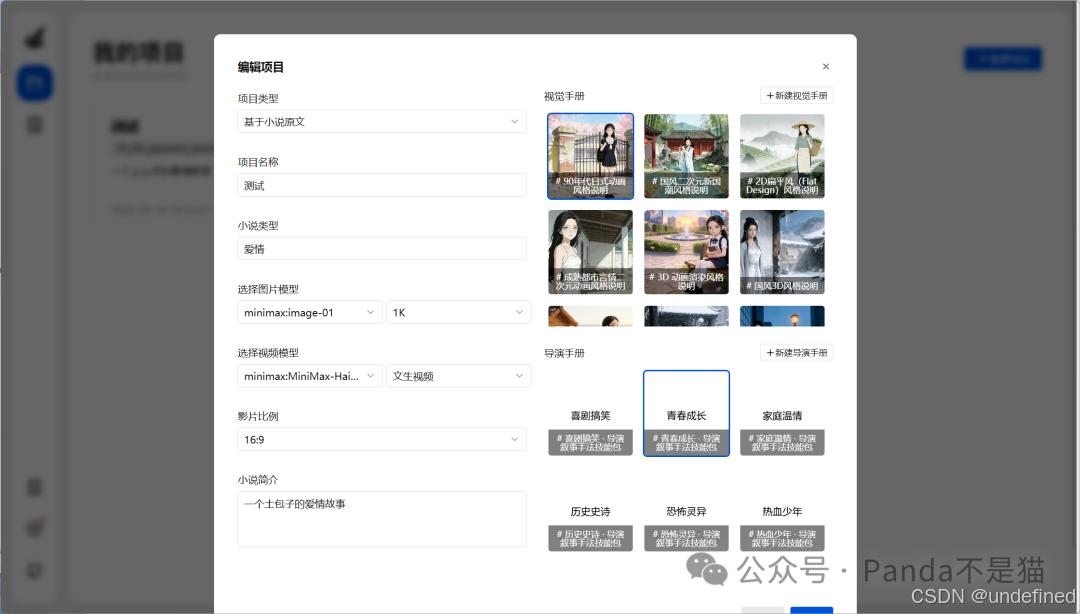This screenshot has height=614, width=1080.
Task: Select the 2D扁平风 (Flat Design) style thumbnail
Action: coord(782,156)
